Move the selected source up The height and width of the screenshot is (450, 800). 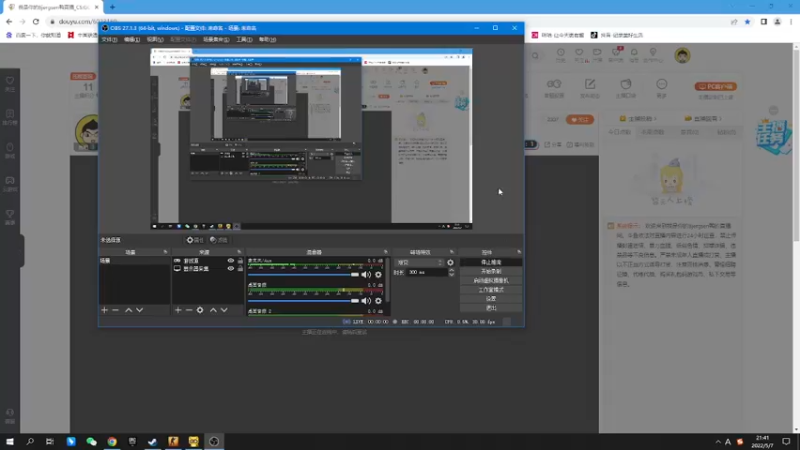[213, 310]
